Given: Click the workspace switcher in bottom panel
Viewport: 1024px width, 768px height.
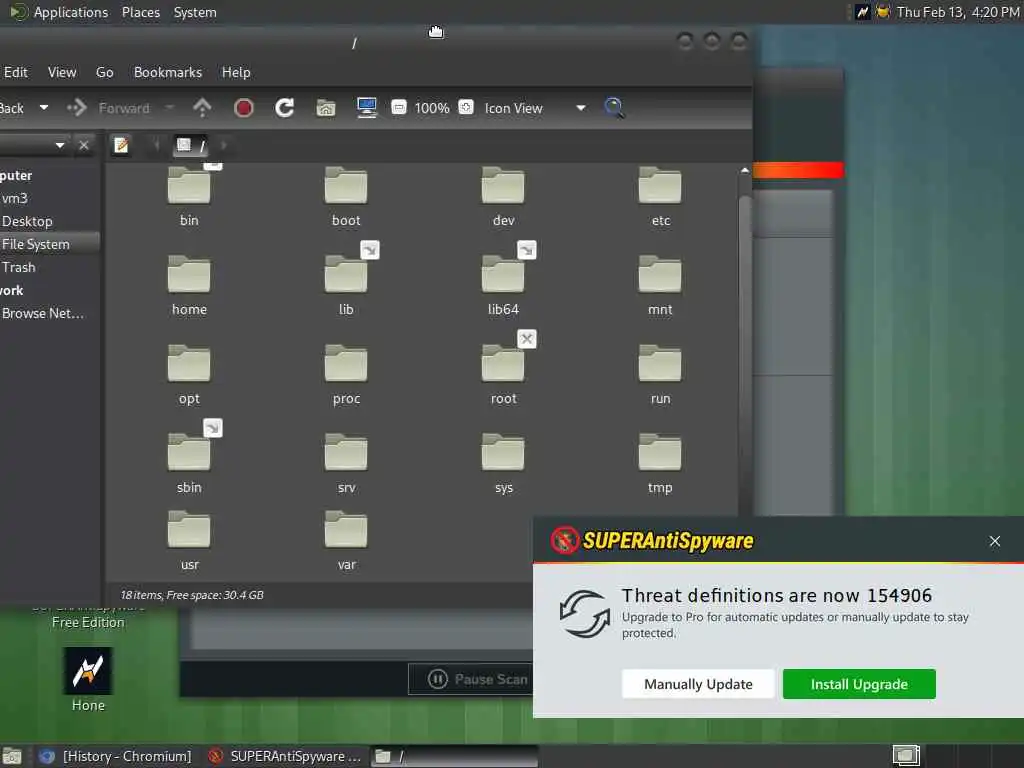Looking at the screenshot, I should tap(906, 756).
